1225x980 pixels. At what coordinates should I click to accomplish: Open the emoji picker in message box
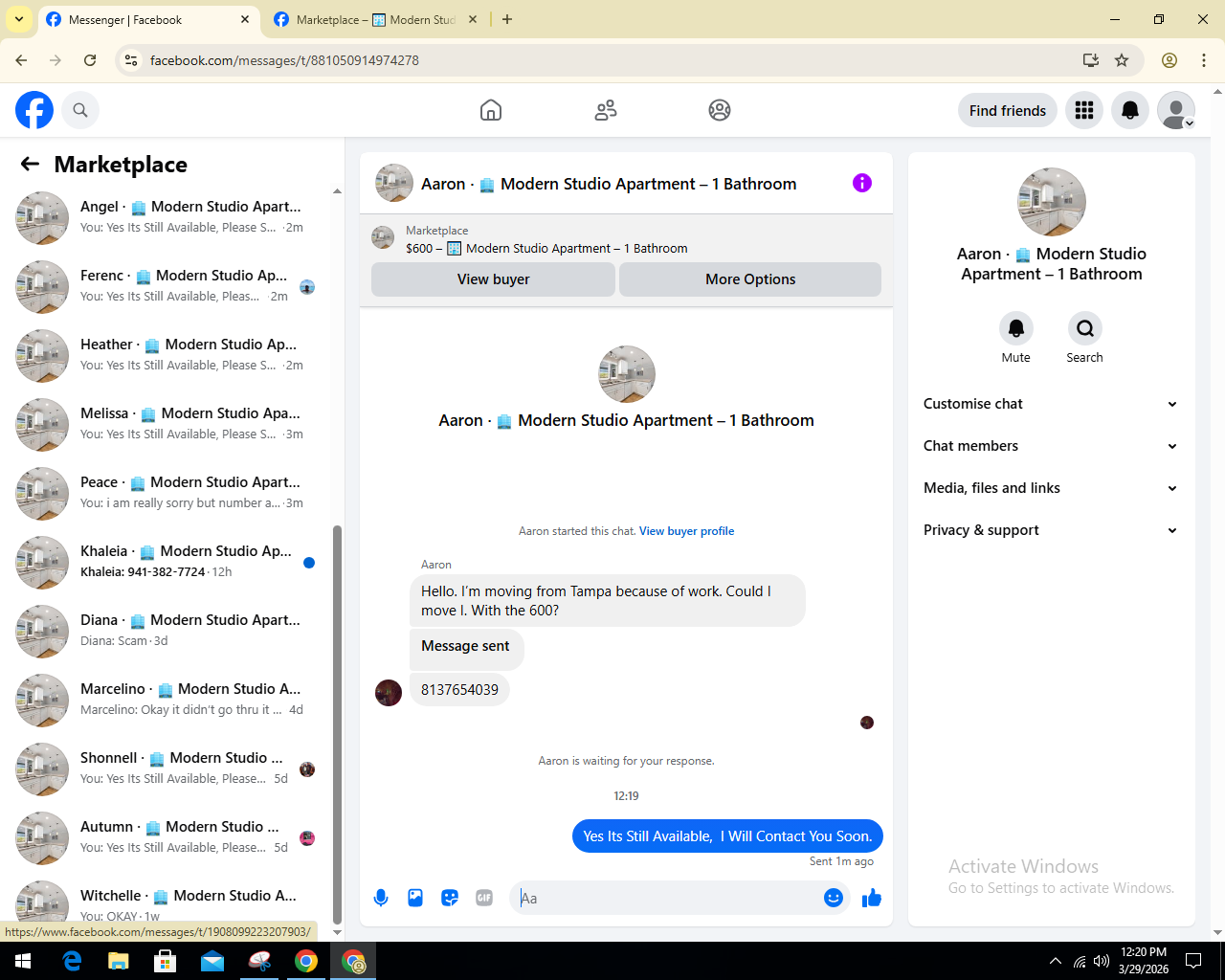pyautogui.click(x=834, y=898)
